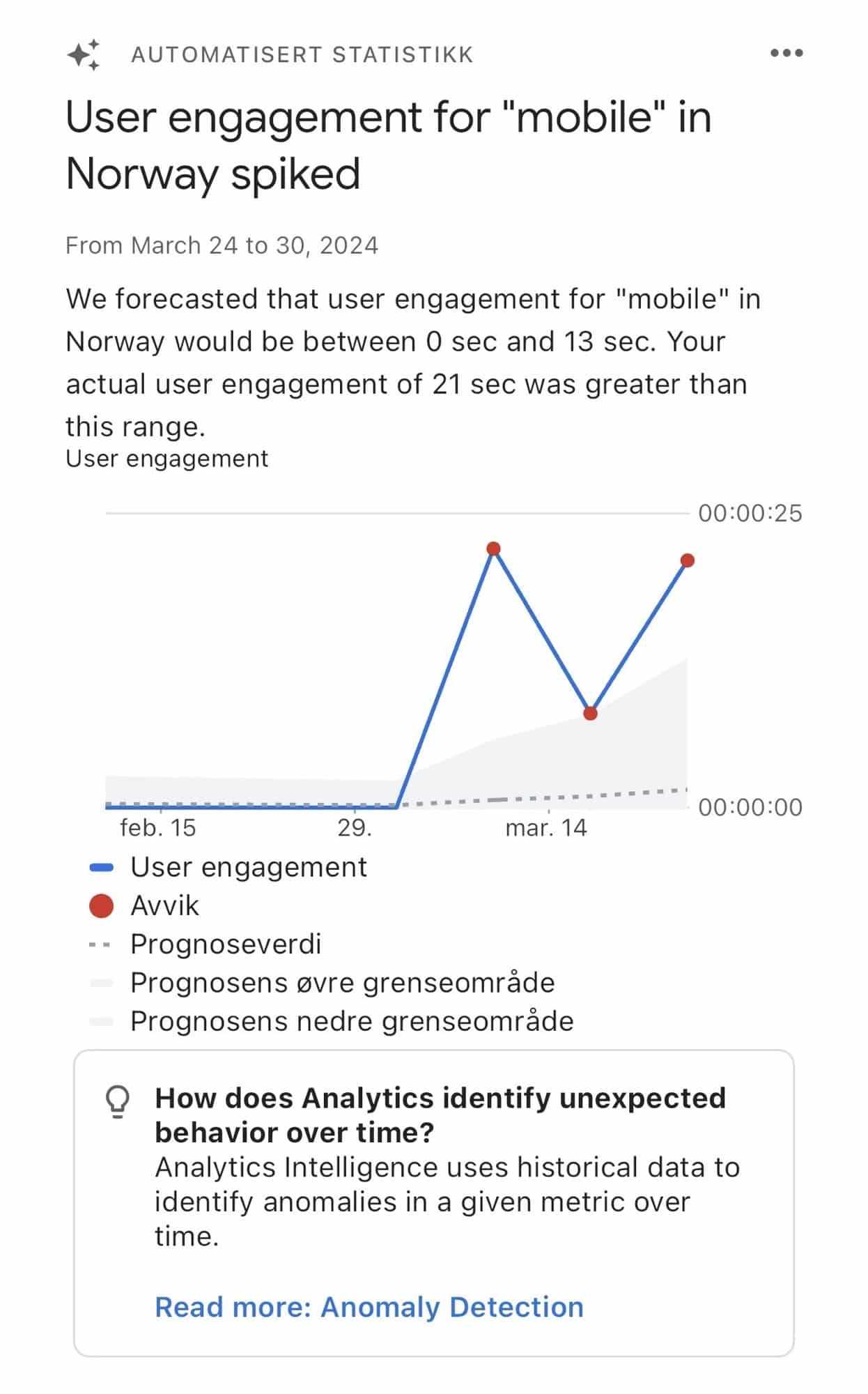Select the rightmost red anomaly point

pyautogui.click(x=688, y=560)
